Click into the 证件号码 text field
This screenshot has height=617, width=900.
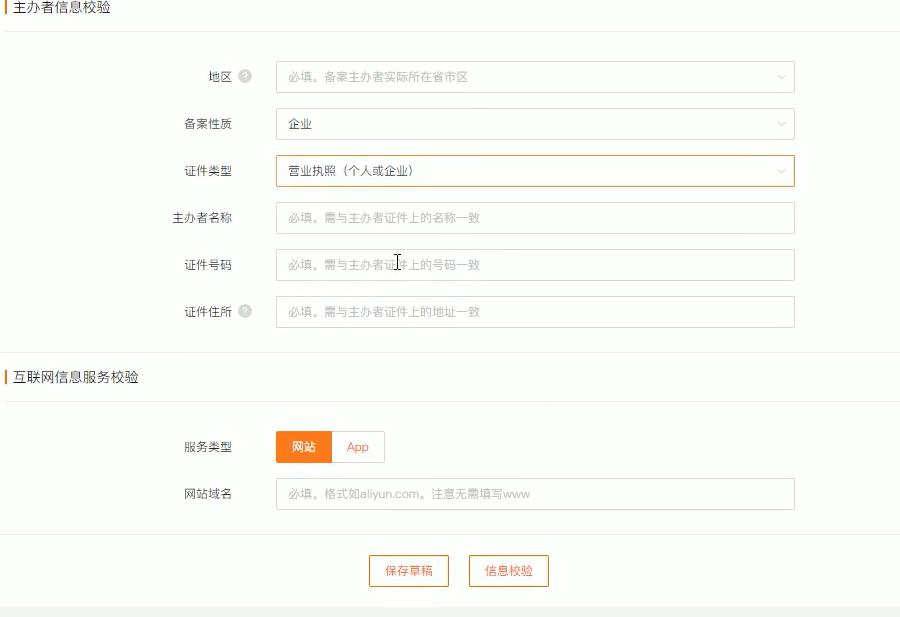click(535, 265)
